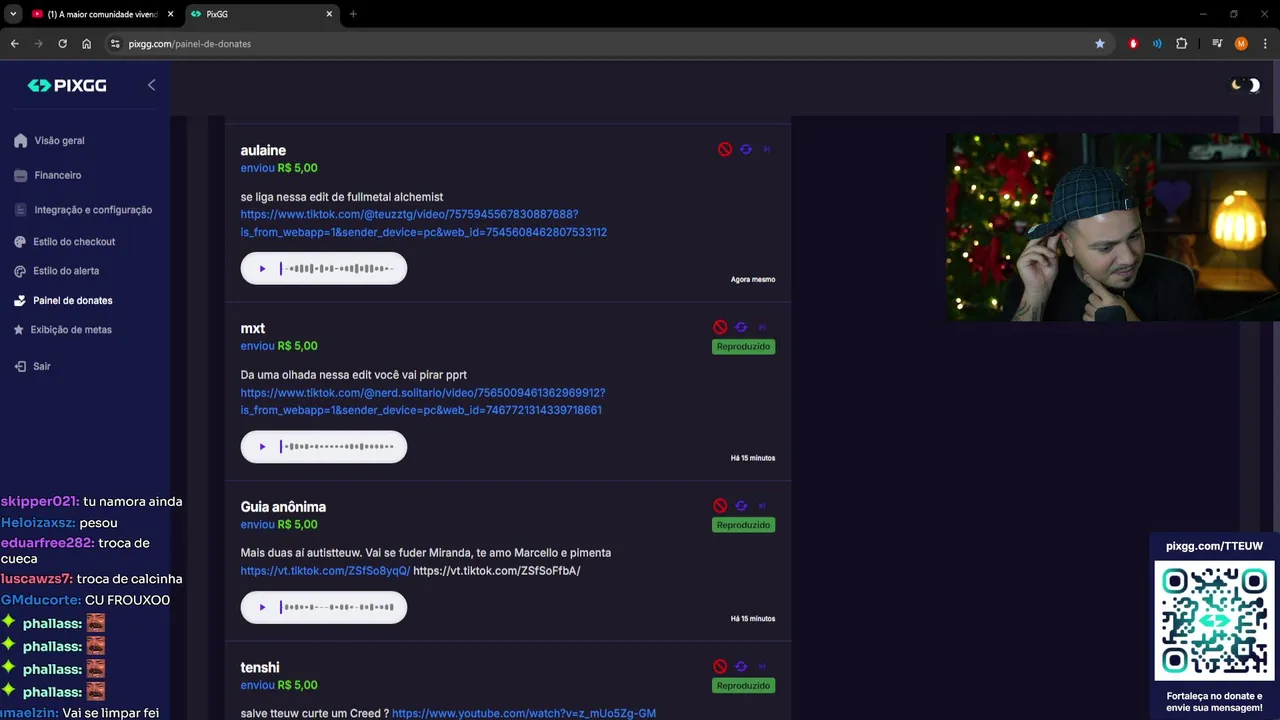1280x720 pixels.
Task: Open the media control playlist button
Action: coord(1217,44)
